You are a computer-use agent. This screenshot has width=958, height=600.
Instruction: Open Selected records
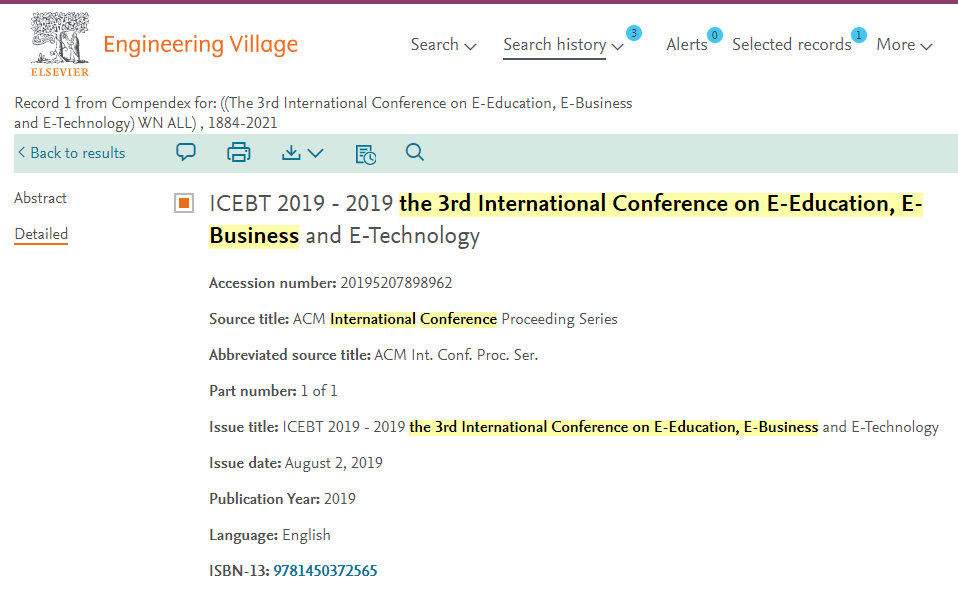(x=792, y=45)
